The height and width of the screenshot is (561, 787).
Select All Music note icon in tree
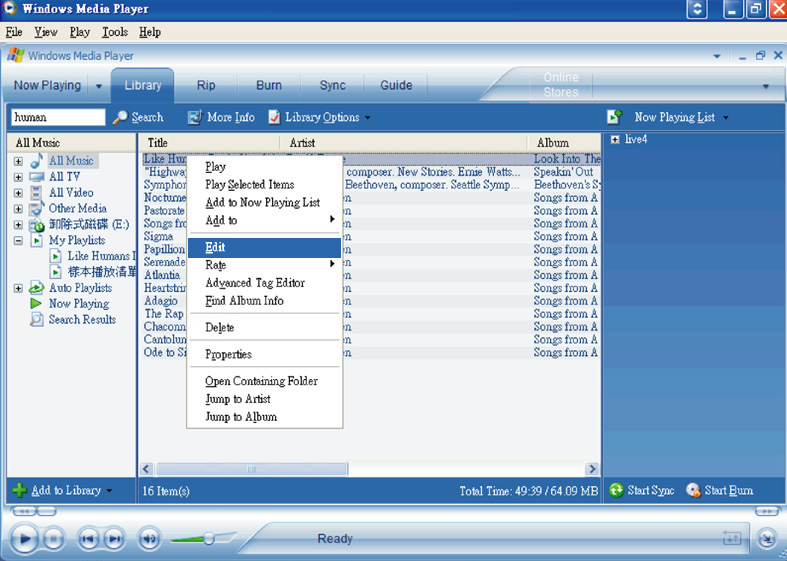coord(37,161)
